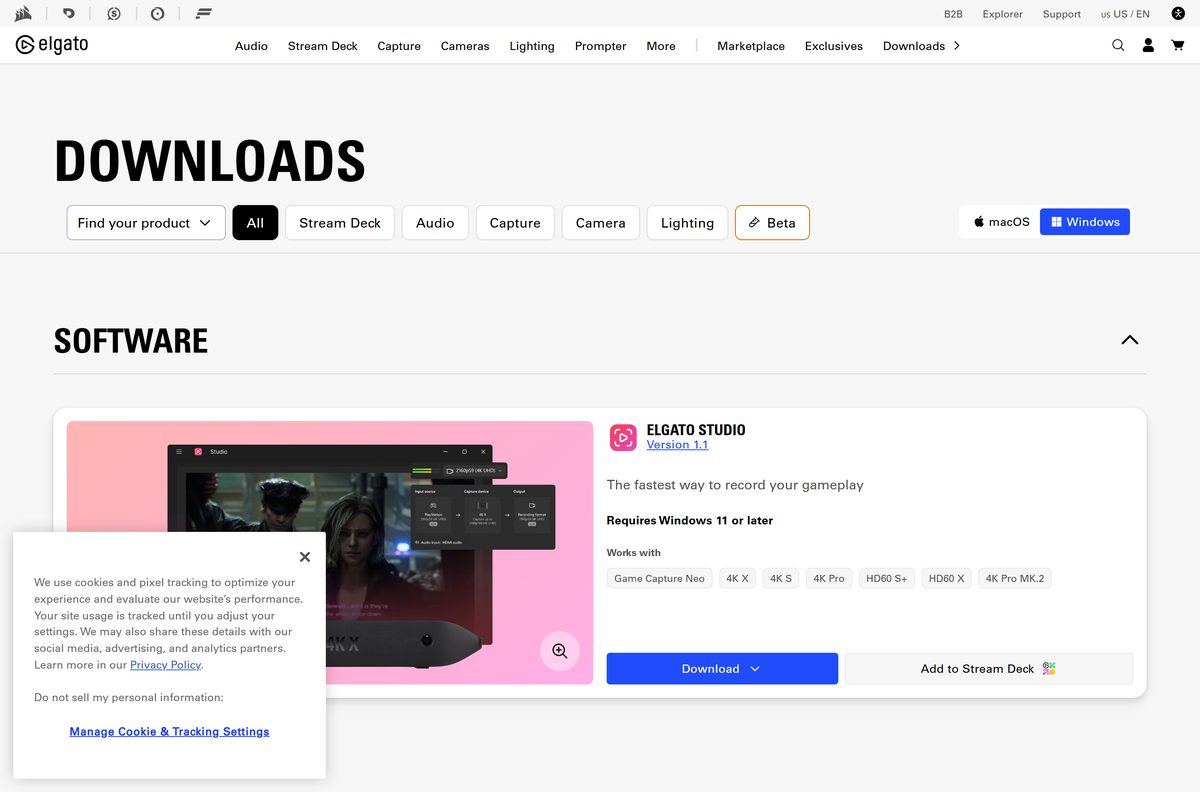Open the Corsair sails brand logo
Viewport: 1200px width, 792px height.
pyautogui.click(x=24, y=14)
